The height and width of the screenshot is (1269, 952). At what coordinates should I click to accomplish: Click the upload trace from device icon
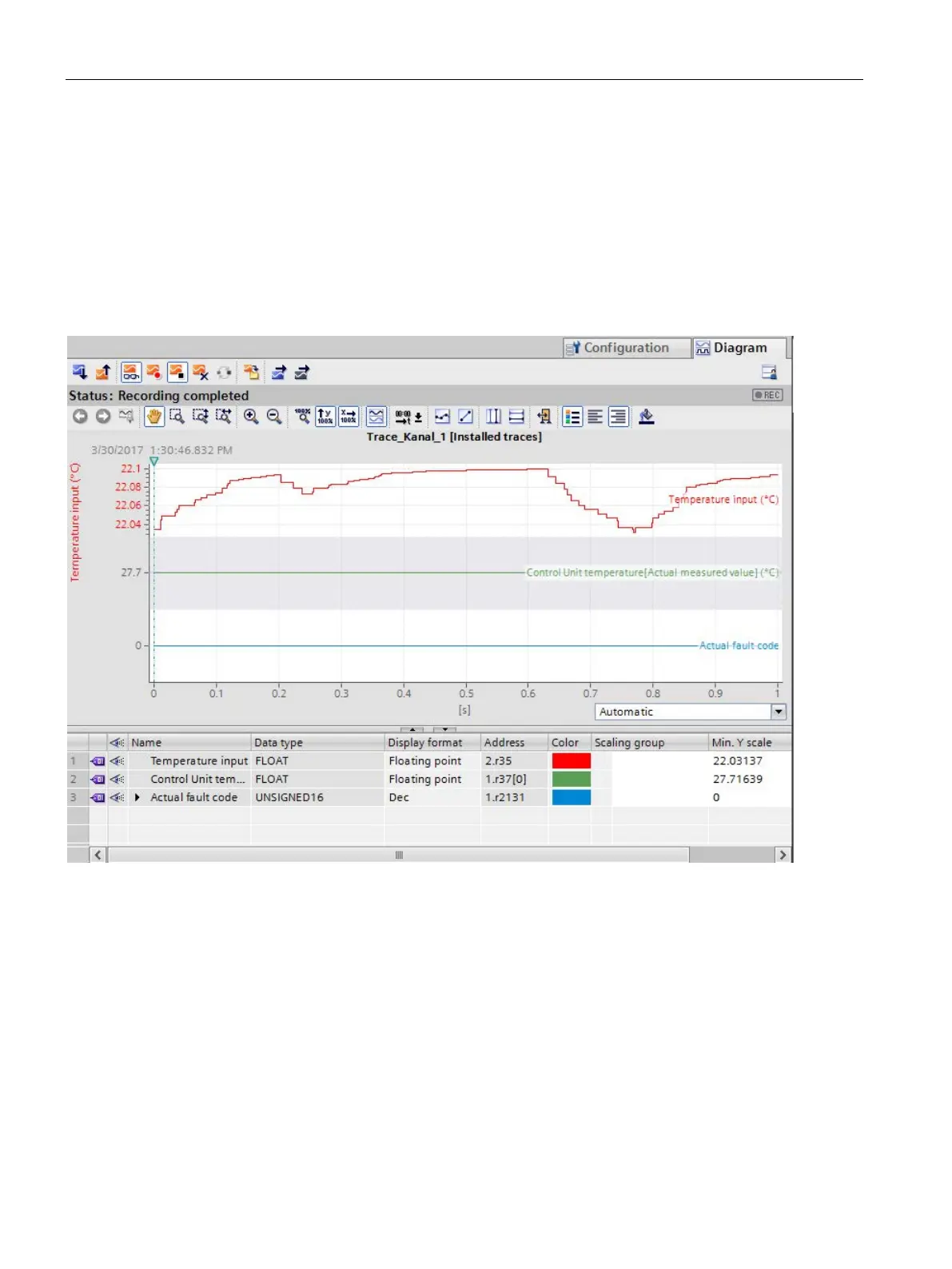[103, 373]
